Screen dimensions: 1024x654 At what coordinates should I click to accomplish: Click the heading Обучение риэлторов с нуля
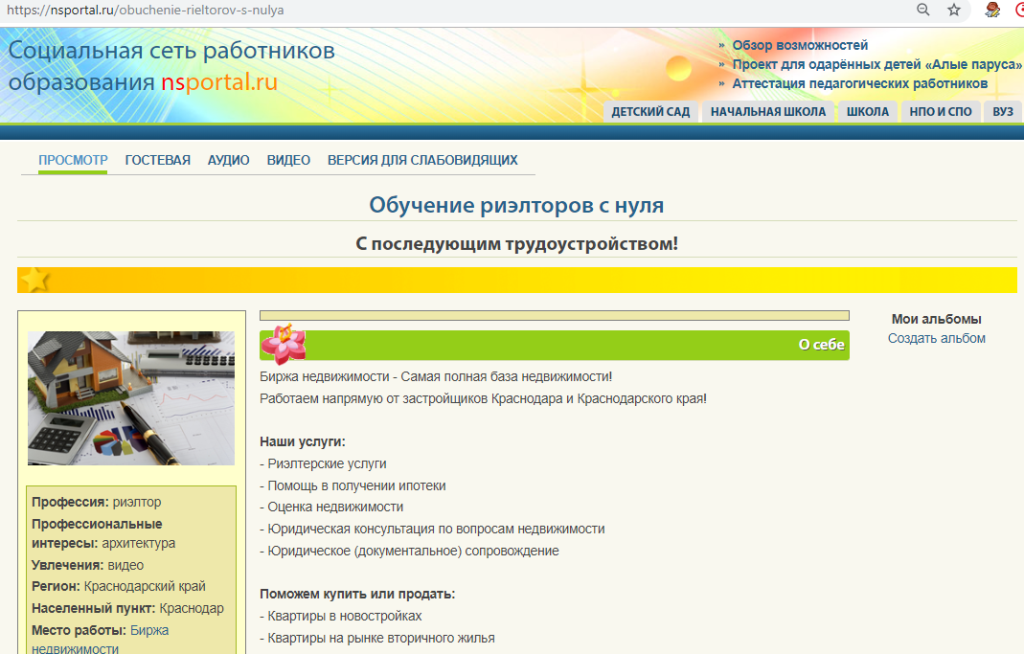coord(517,205)
